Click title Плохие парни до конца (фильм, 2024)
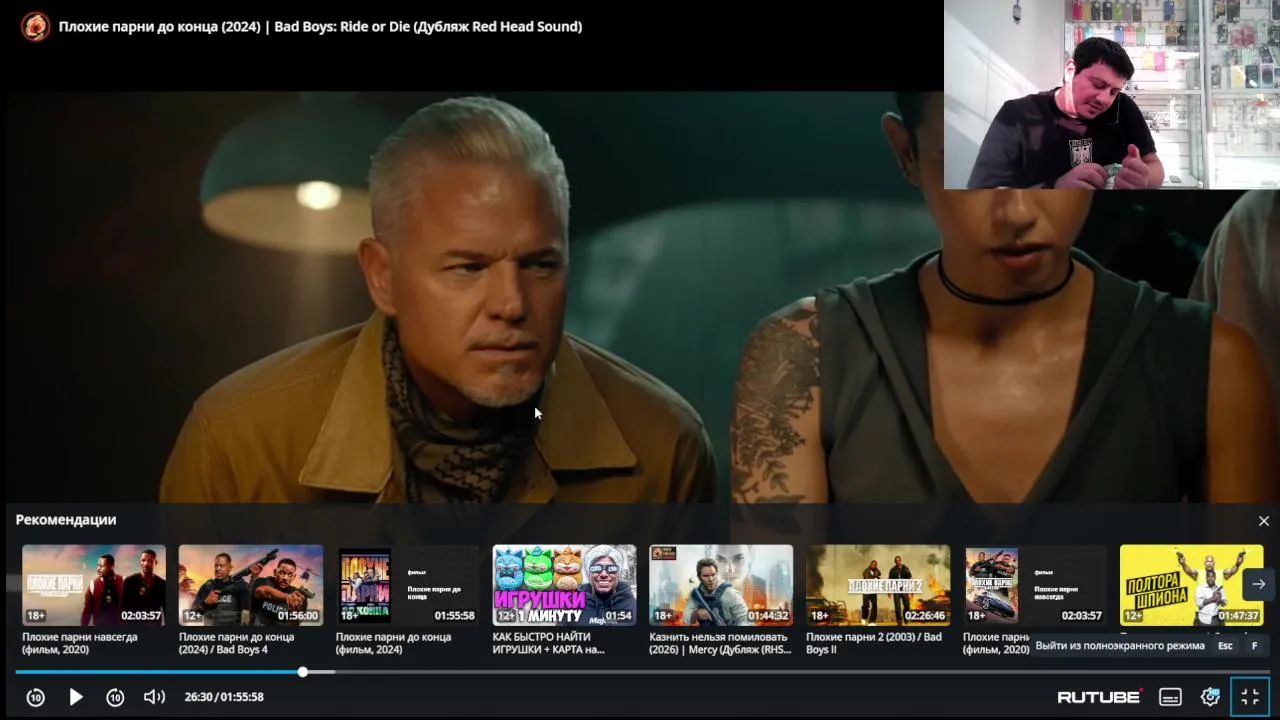 click(394, 643)
